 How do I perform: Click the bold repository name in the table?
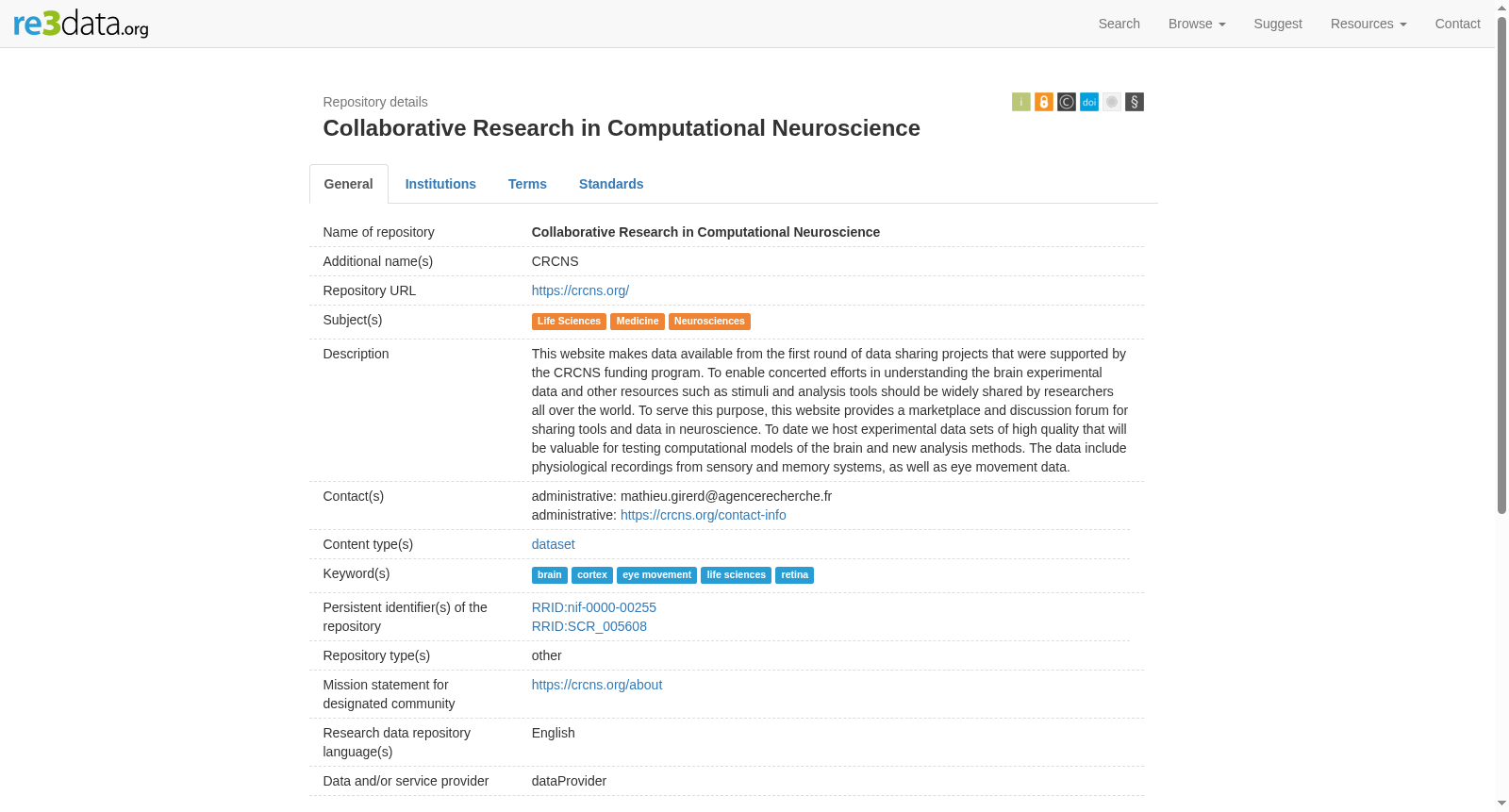coord(705,232)
